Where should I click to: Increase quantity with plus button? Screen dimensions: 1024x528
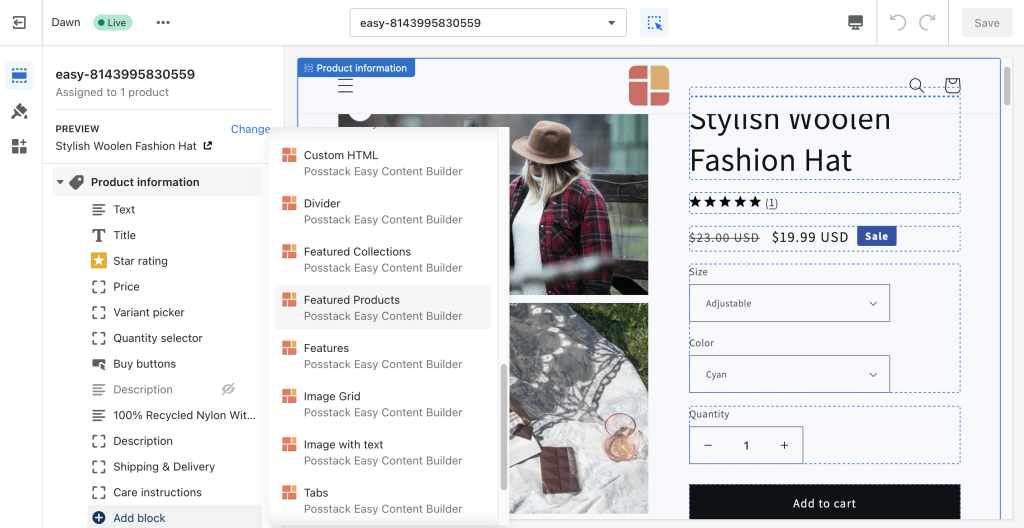click(784, 446)
